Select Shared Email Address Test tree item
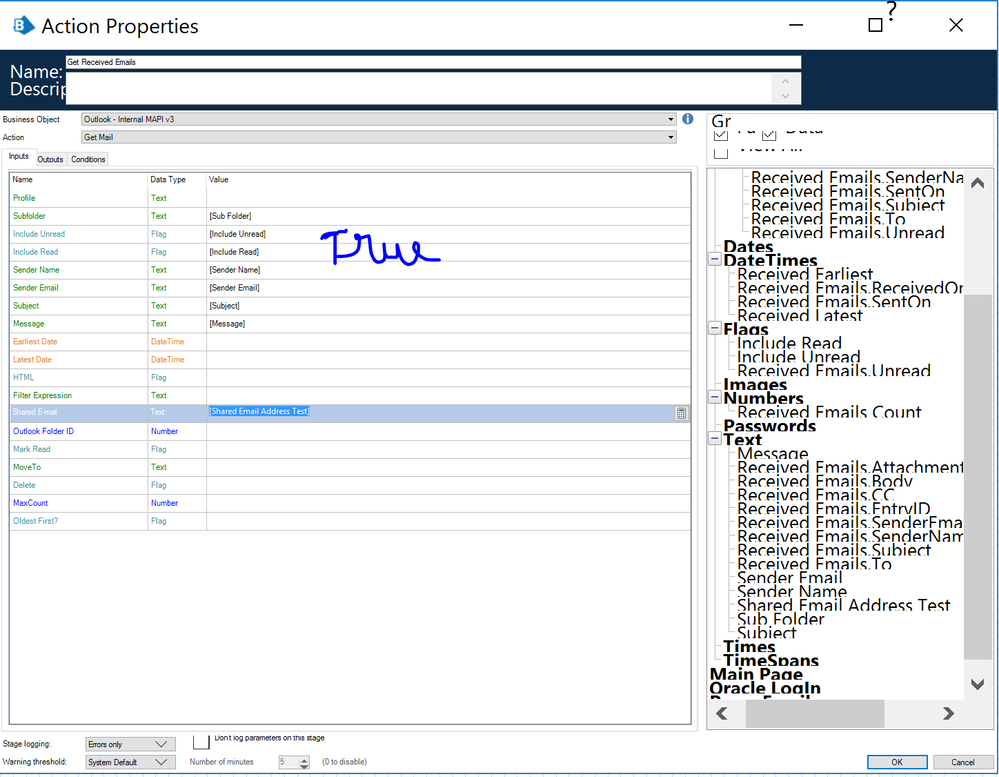 pos(843,604)
